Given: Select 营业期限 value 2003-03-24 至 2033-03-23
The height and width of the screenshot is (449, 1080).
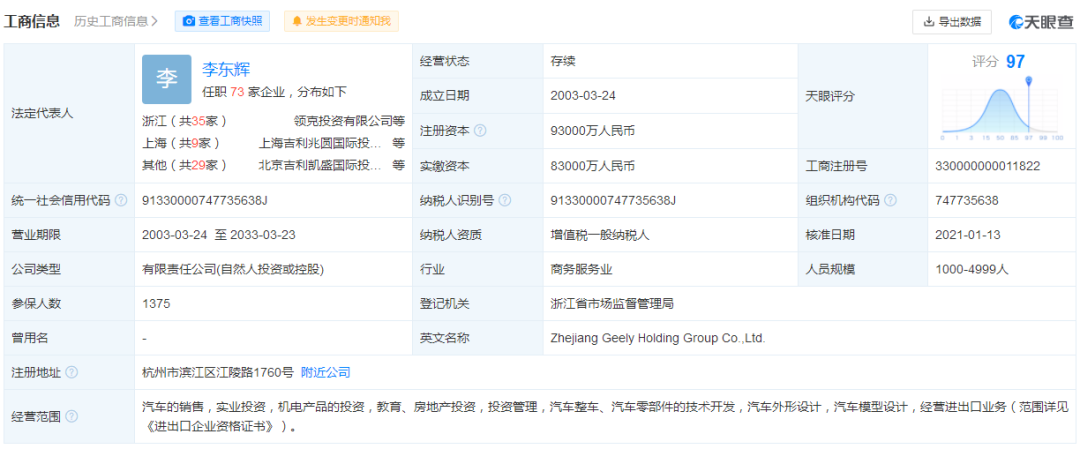Looking at the screenshot, I should (218, 235).
